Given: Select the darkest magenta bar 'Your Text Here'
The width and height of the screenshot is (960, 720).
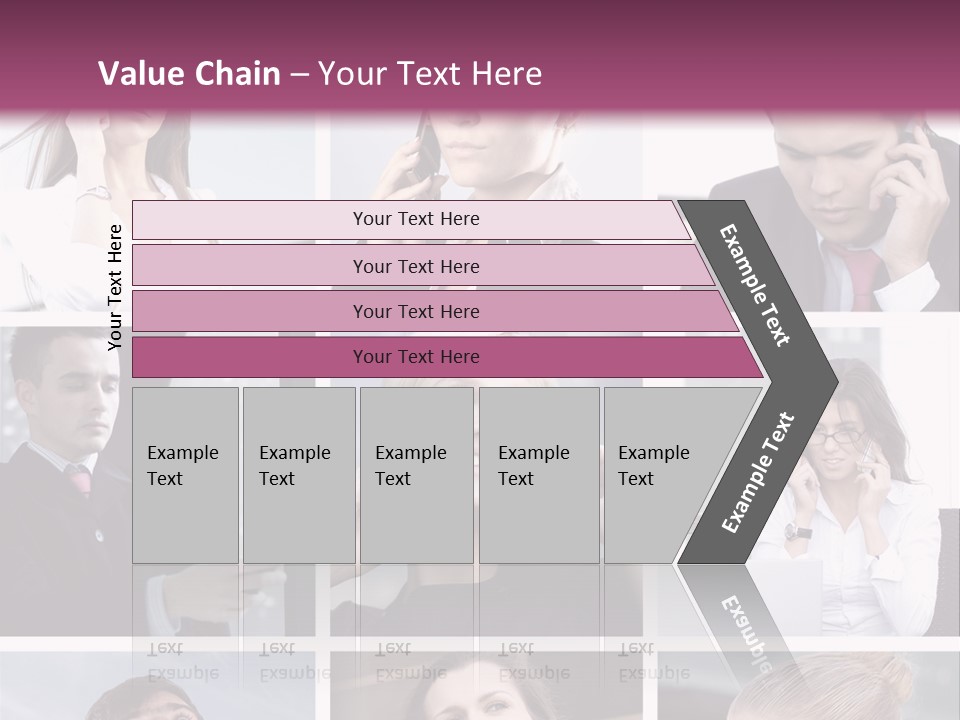Looking at the screenshot, I should (447, 357).
